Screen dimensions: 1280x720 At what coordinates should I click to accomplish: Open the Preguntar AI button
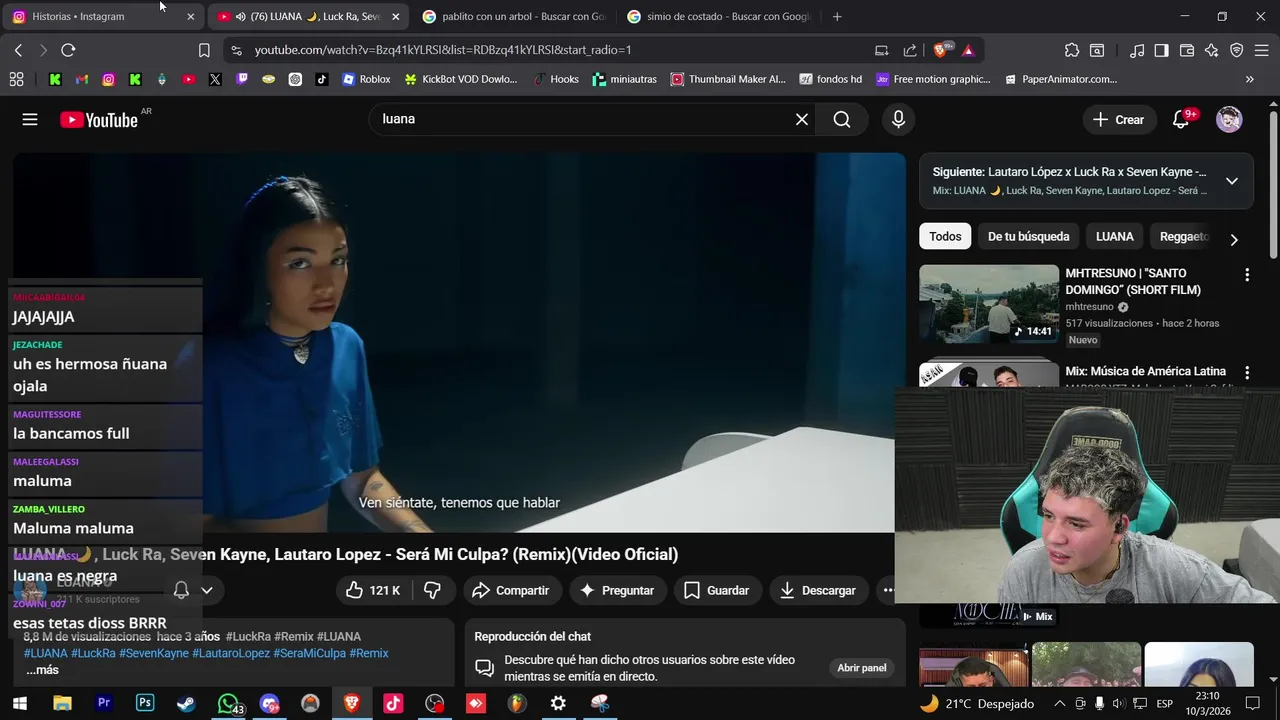click(x=617, y=591)
